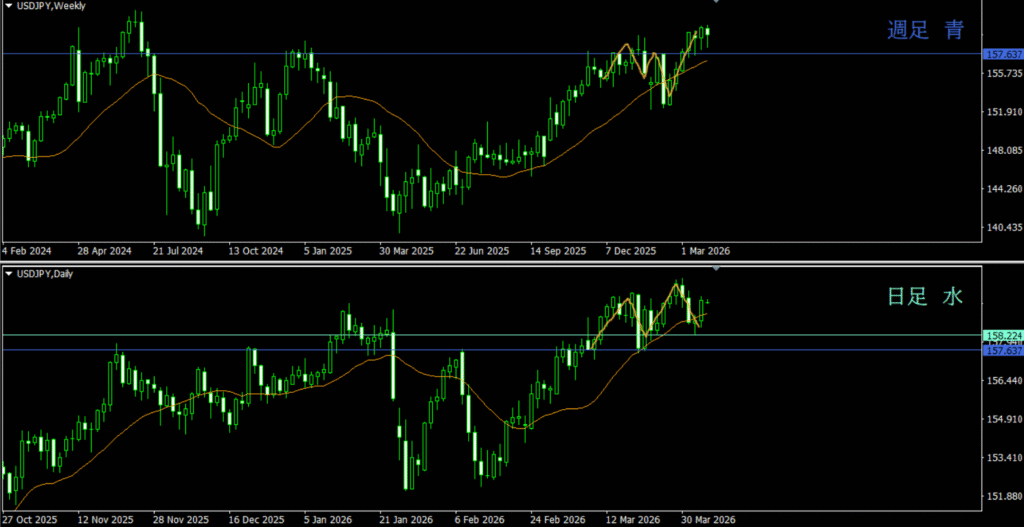This screenshot has height=527, width=1024.
Task: Click the 30 Mar 2026 date on daily axis
Action: tap(708, 520)
